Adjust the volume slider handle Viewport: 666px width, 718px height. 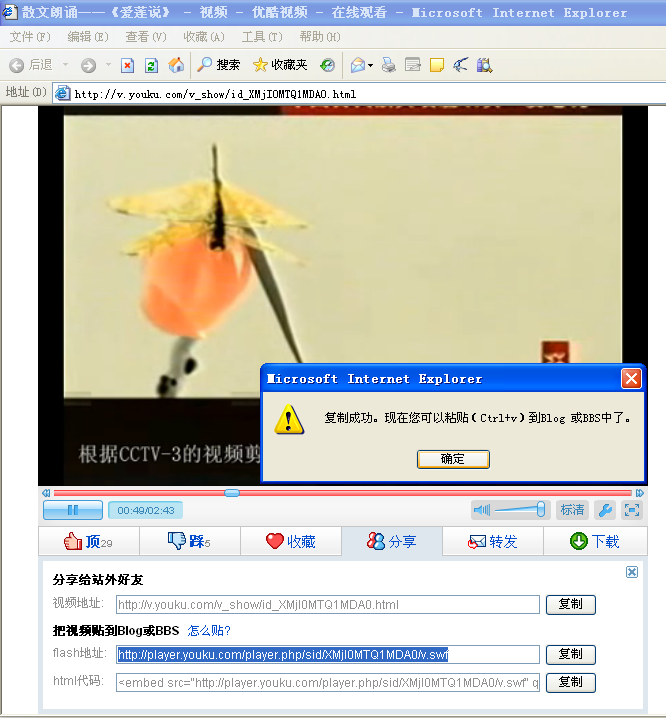click(541, 510)
